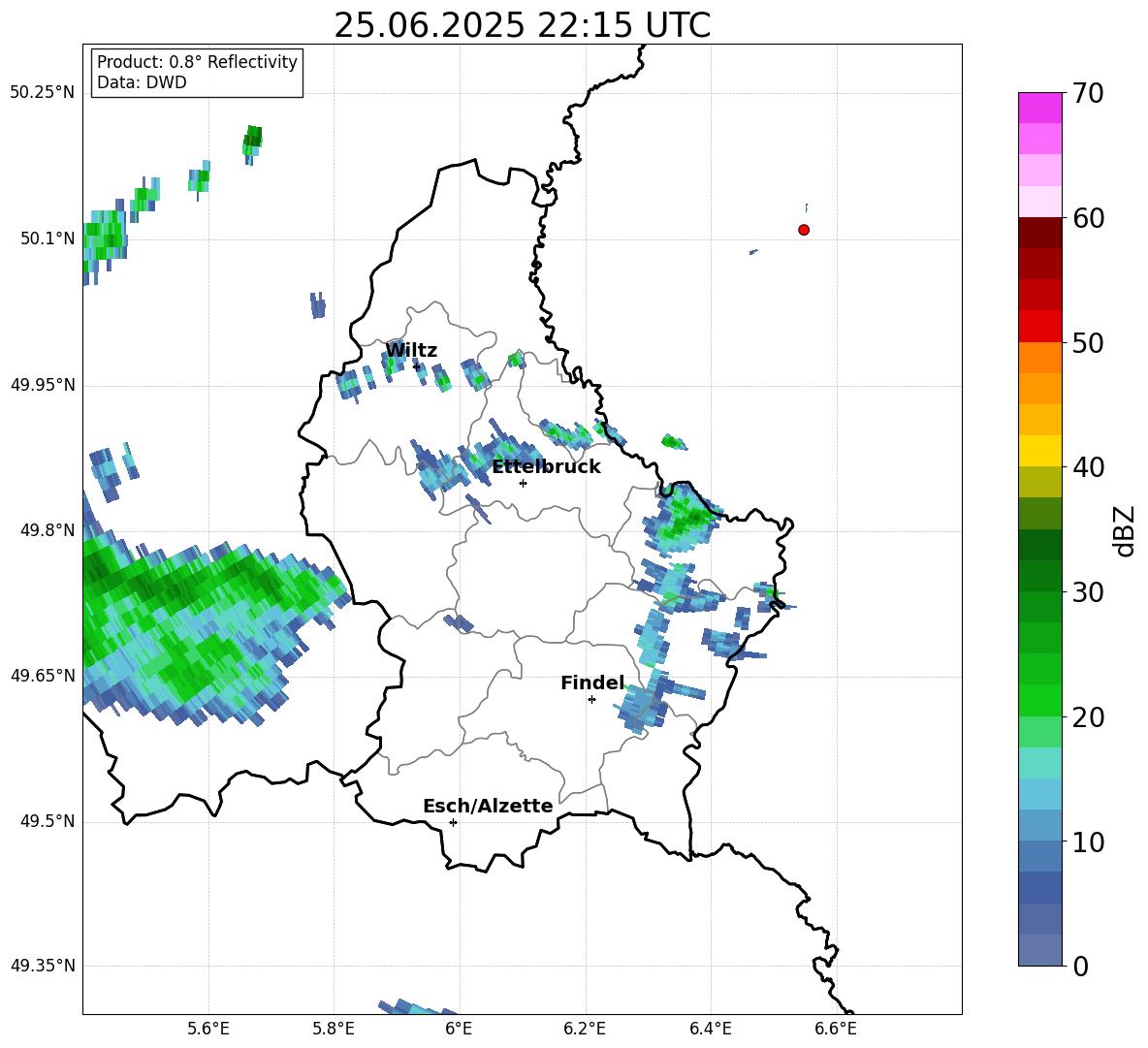The width and height of the screenshot is (1148, 1048).
Task: Click the 49.95°N latitude label
Action: (x=43, y=384)
